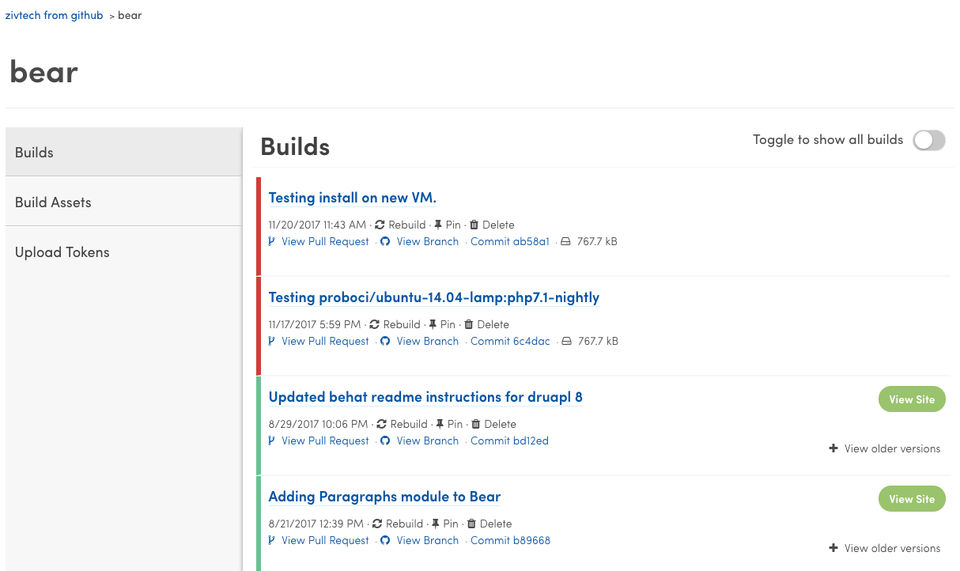
Task: Select the Builds sidebar tab
Action: pyautogui.click(x=34, y=152)
